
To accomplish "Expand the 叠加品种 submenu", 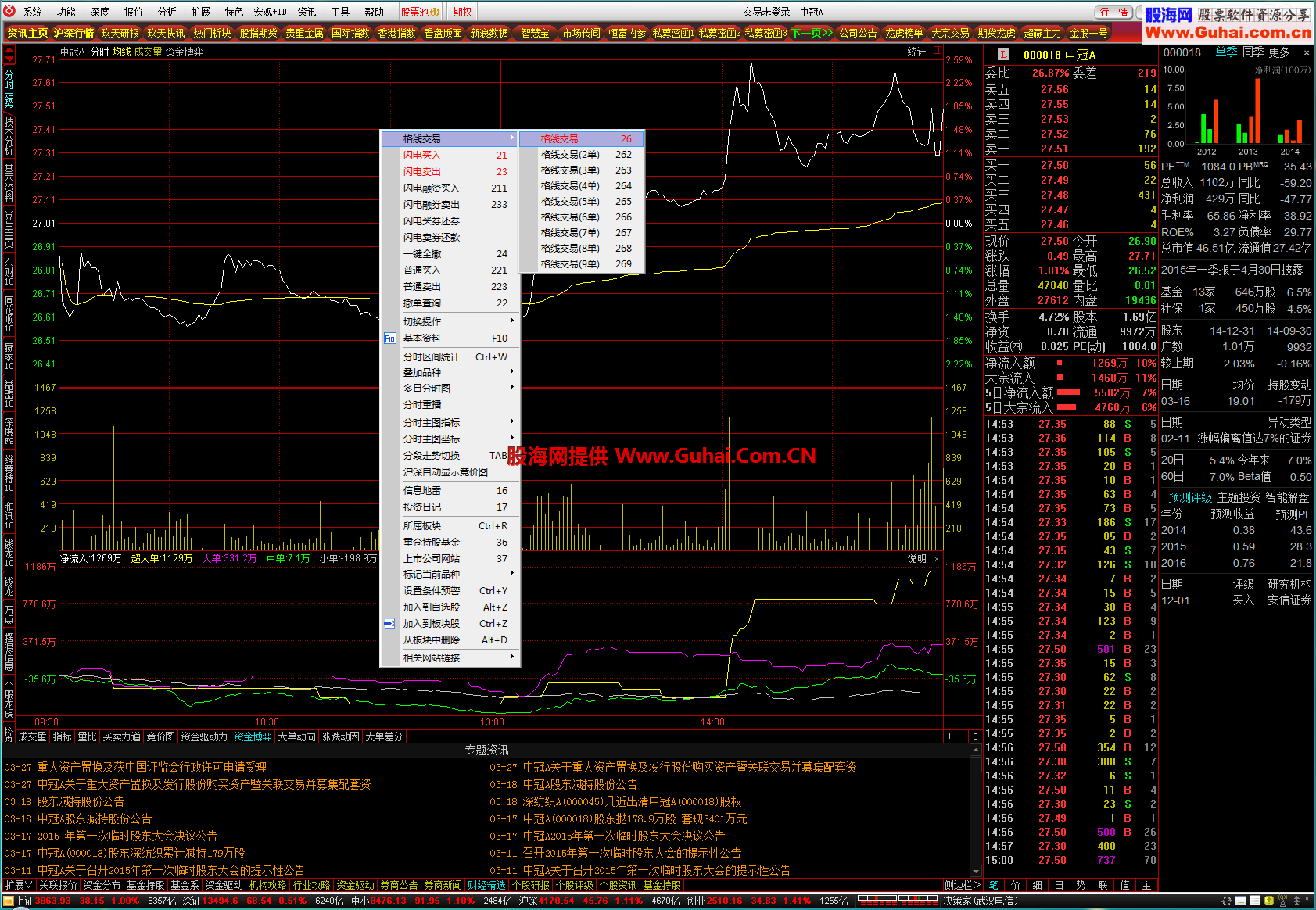I will 450,372.
